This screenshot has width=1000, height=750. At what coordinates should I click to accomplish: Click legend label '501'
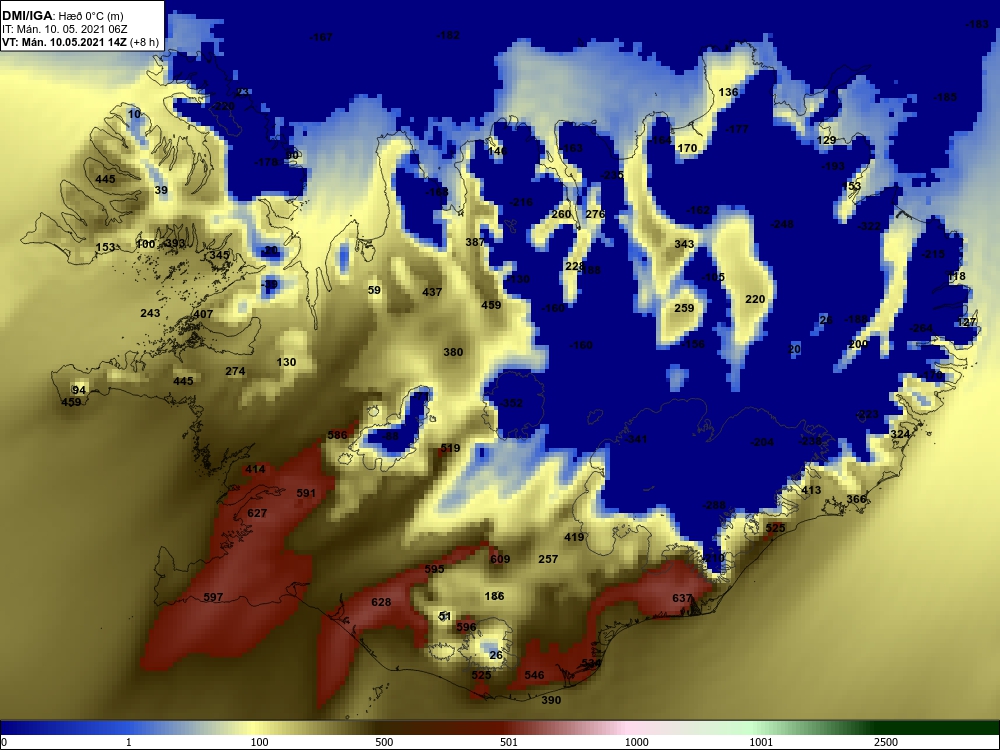[509, 742]
